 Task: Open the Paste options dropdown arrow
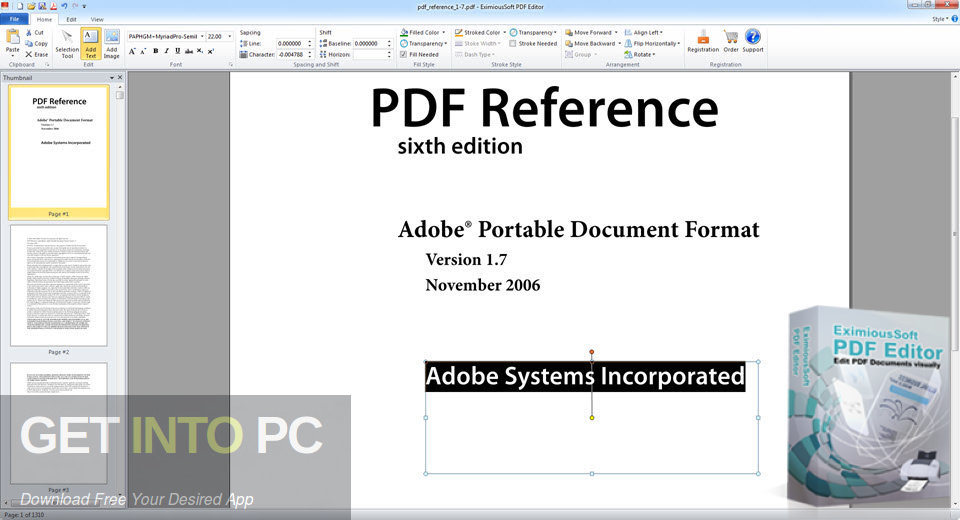pyautogui.click(x=12, y=56)
